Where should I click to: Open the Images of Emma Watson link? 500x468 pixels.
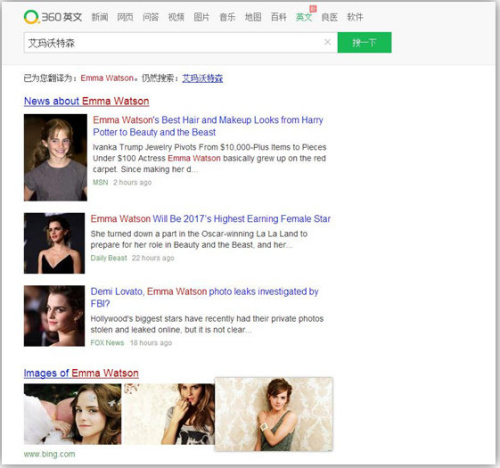81,373
